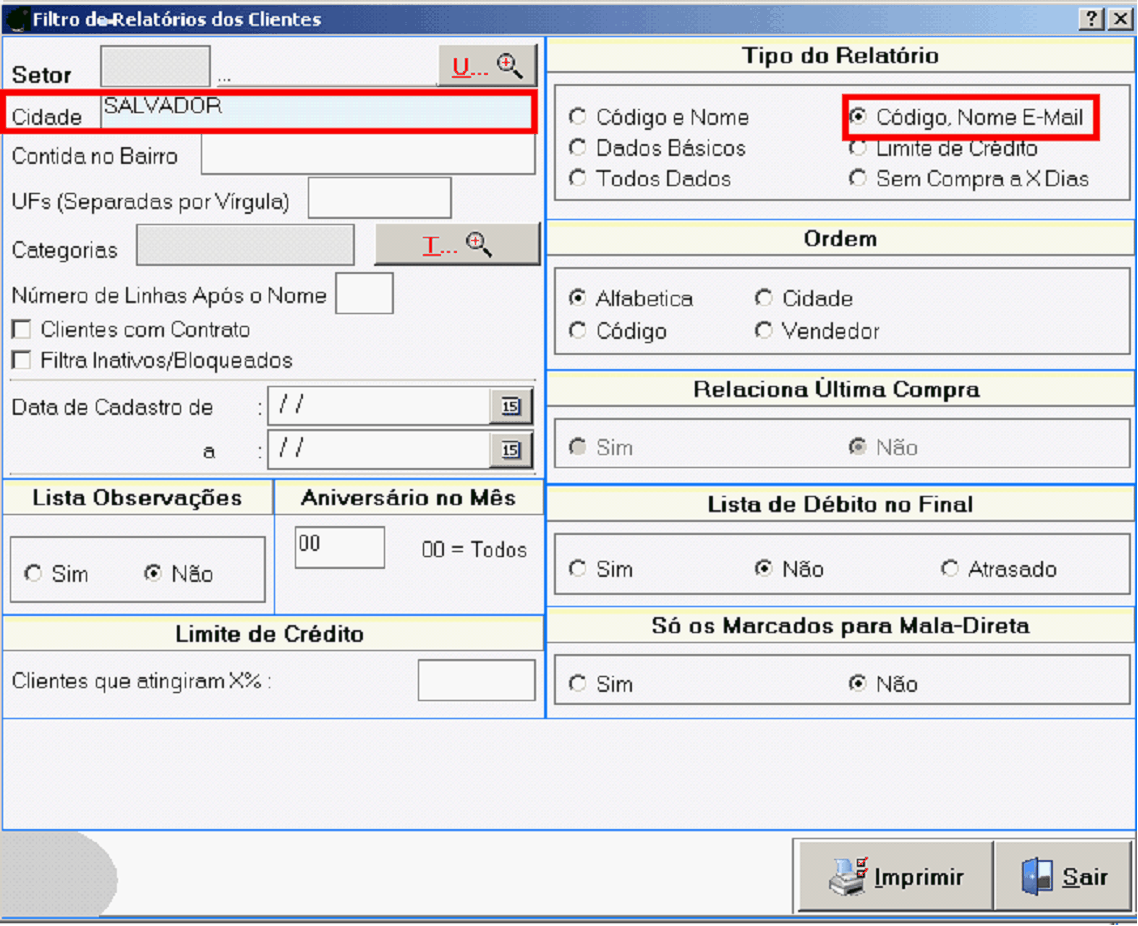
Task: Click the Sair exit button
Action: [1064, 877]
